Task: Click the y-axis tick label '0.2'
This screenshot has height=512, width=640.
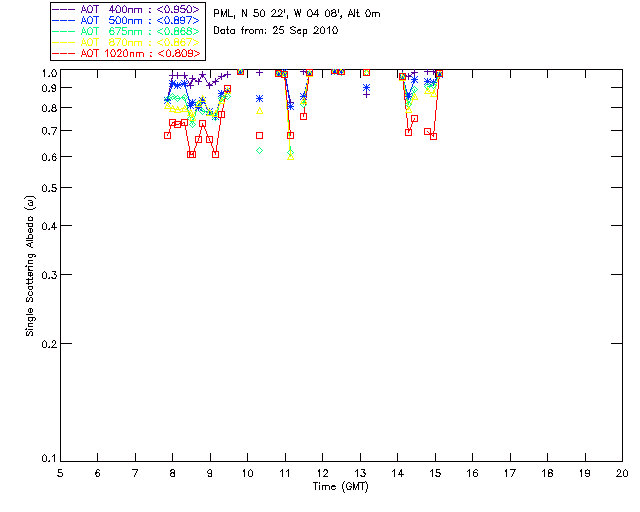Action: (x=49, y=344)
